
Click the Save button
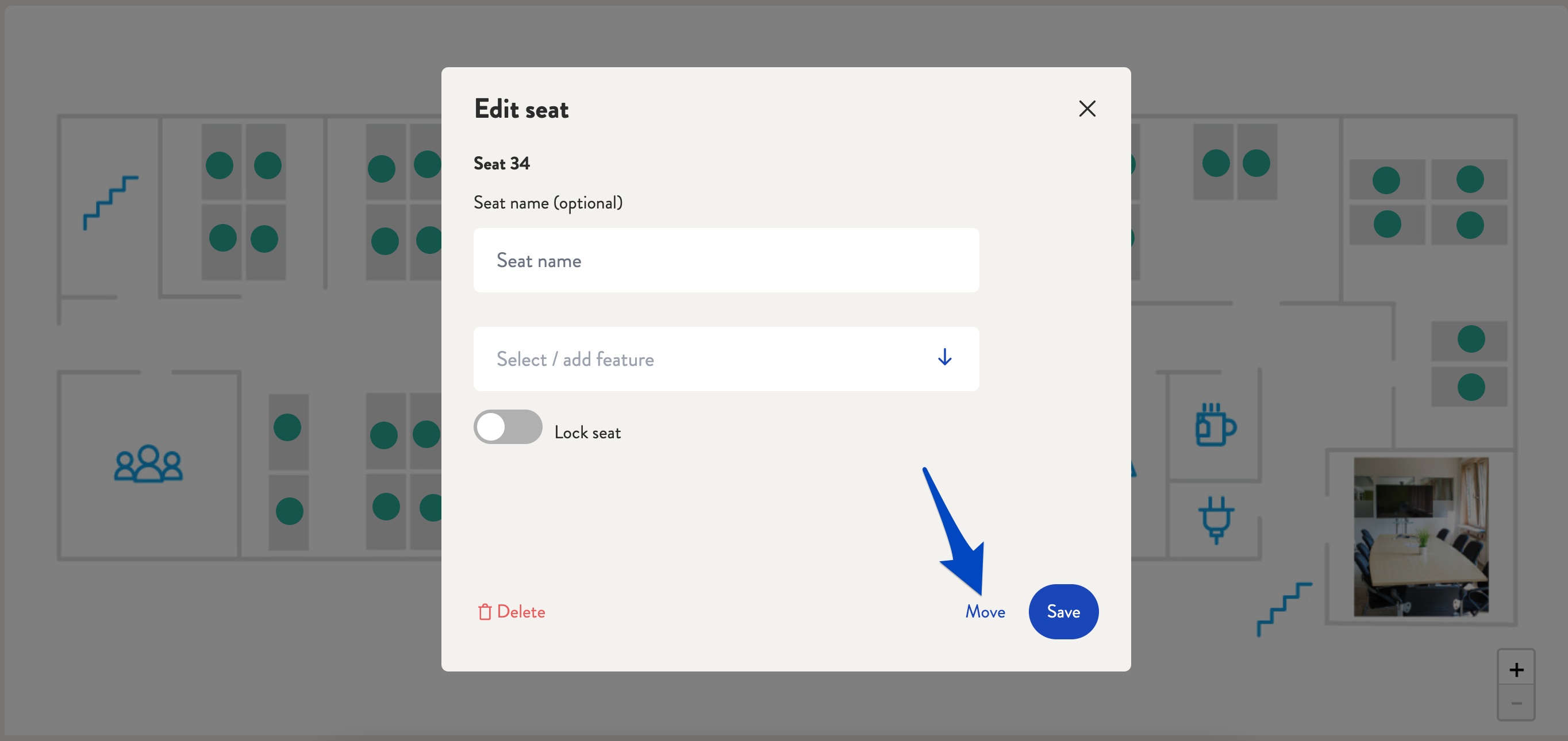[1063, 611]
